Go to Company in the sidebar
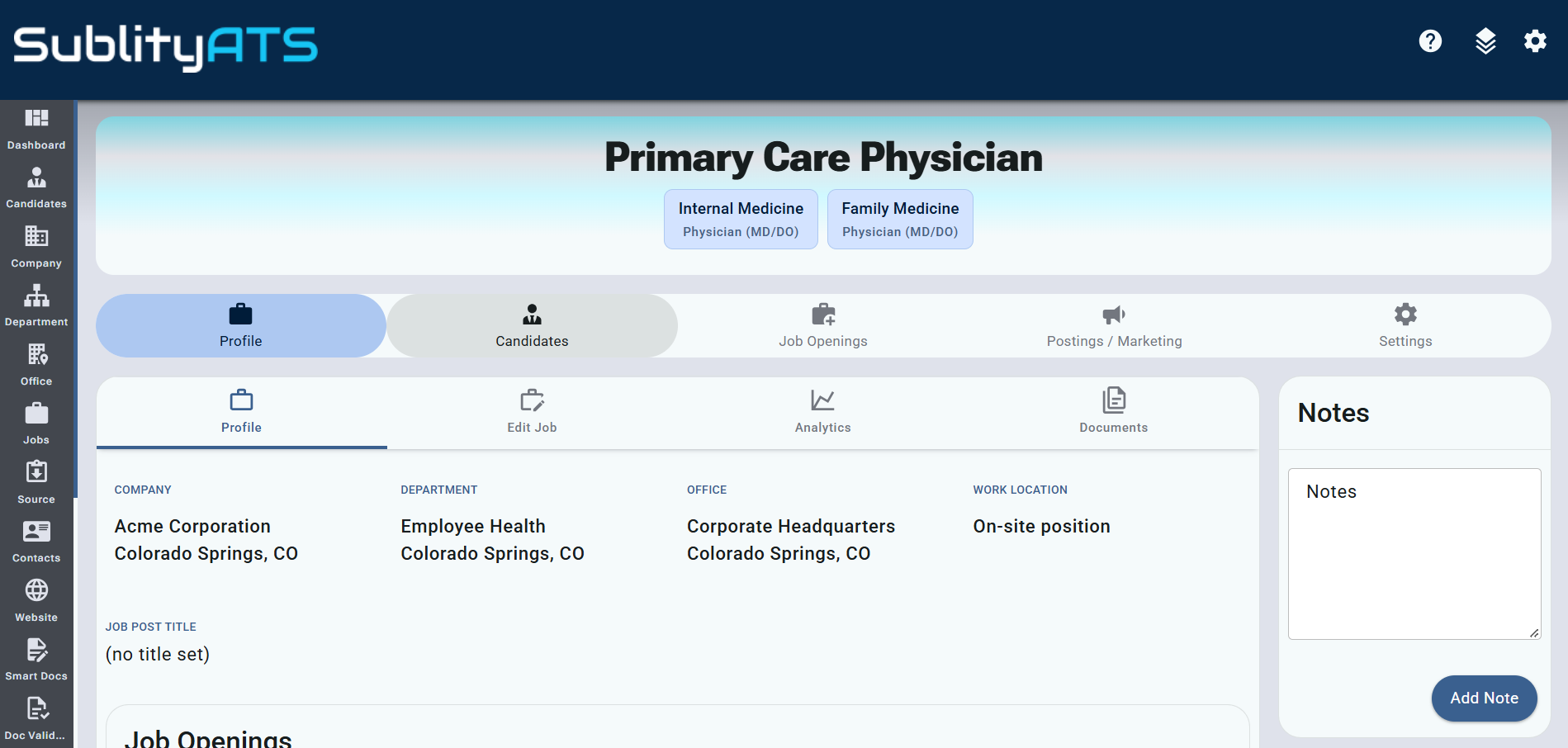Image resolution: width=1568 pixels, height=748 pixels. (x=36, y=247)
